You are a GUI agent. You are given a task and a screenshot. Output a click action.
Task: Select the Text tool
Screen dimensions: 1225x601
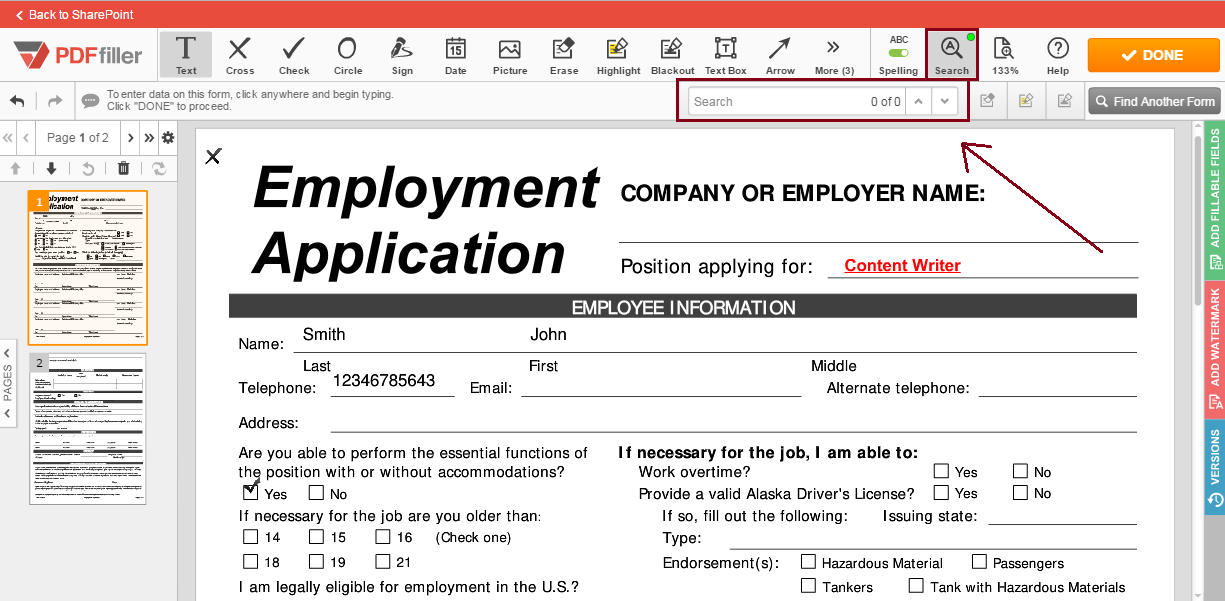click(186, 55)
